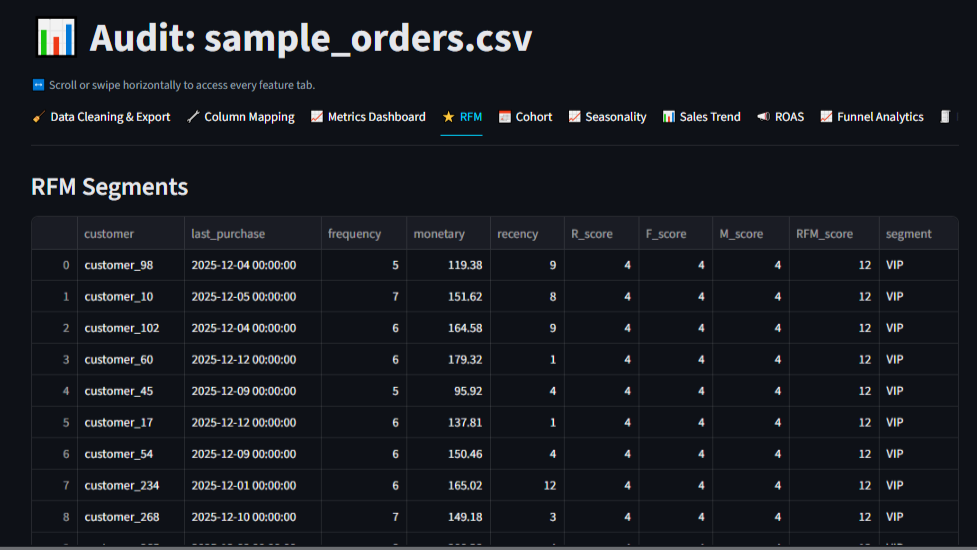Click RFM_score 12 in customer_60 row
Screen dimensions: 977x550
(x=834, y=359)
